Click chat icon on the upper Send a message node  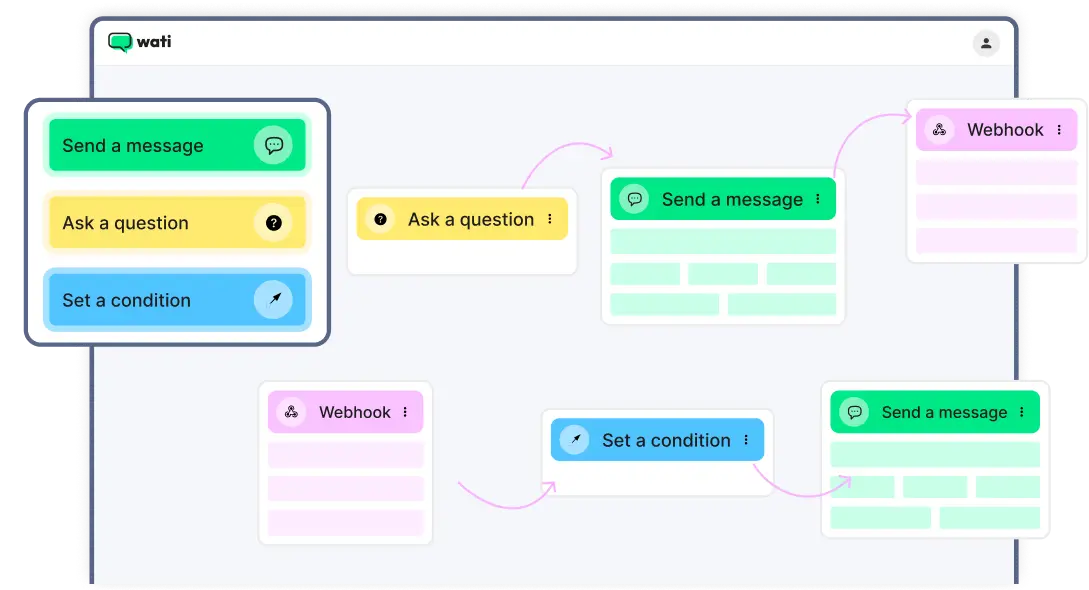click(634, 199)
